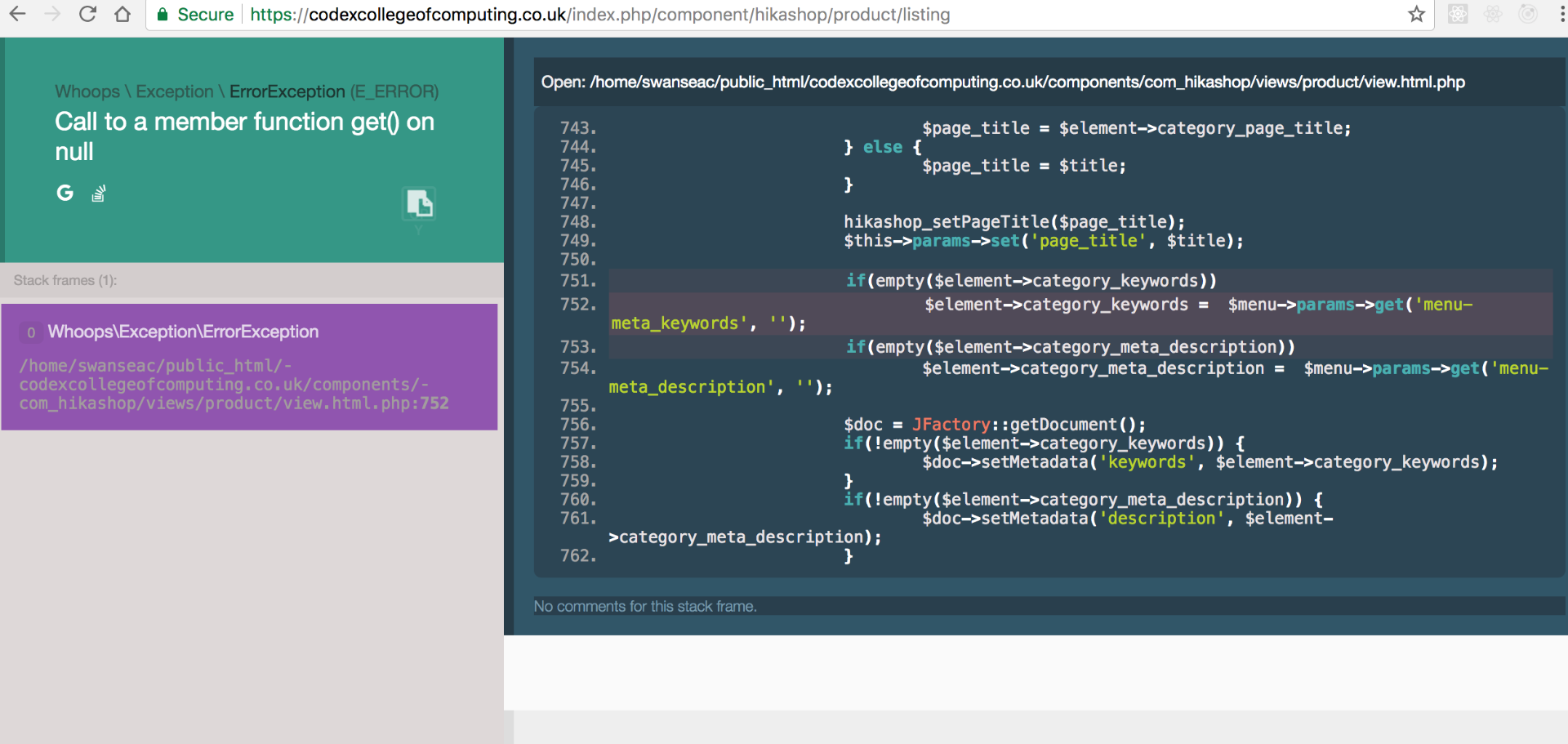Image resolution: width=1568 pixels, height=744 pixels.
Task: Click the browser forward arrow
Action: [x=52, y=14]
